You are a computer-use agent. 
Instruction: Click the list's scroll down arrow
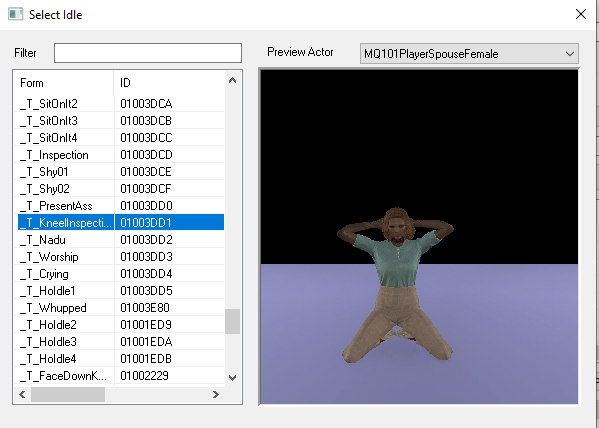(232, 378)
